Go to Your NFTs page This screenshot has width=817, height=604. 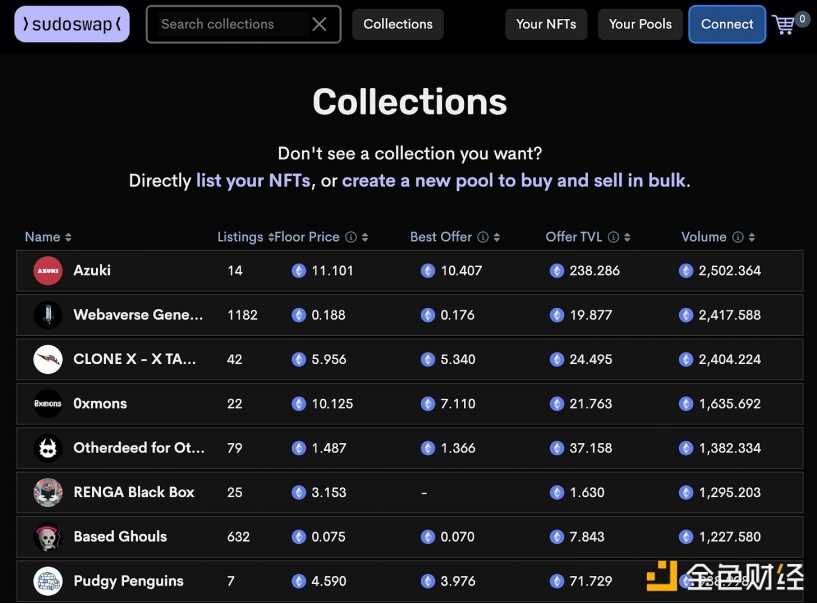[546, 24]
